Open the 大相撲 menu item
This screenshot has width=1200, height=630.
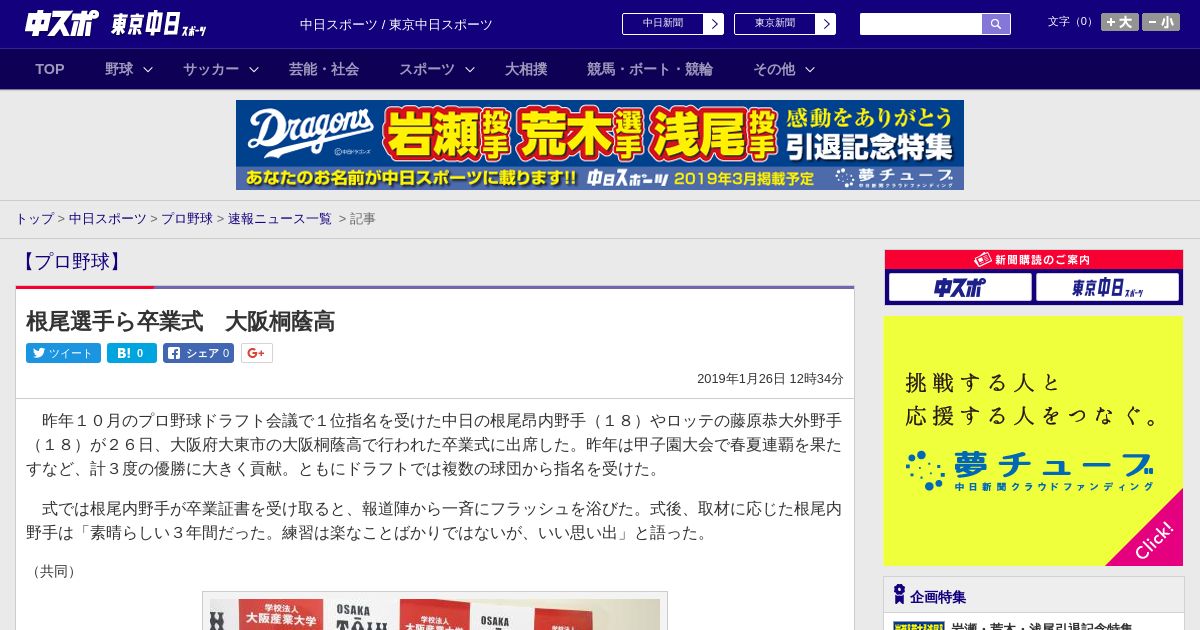tap(526, 69)
